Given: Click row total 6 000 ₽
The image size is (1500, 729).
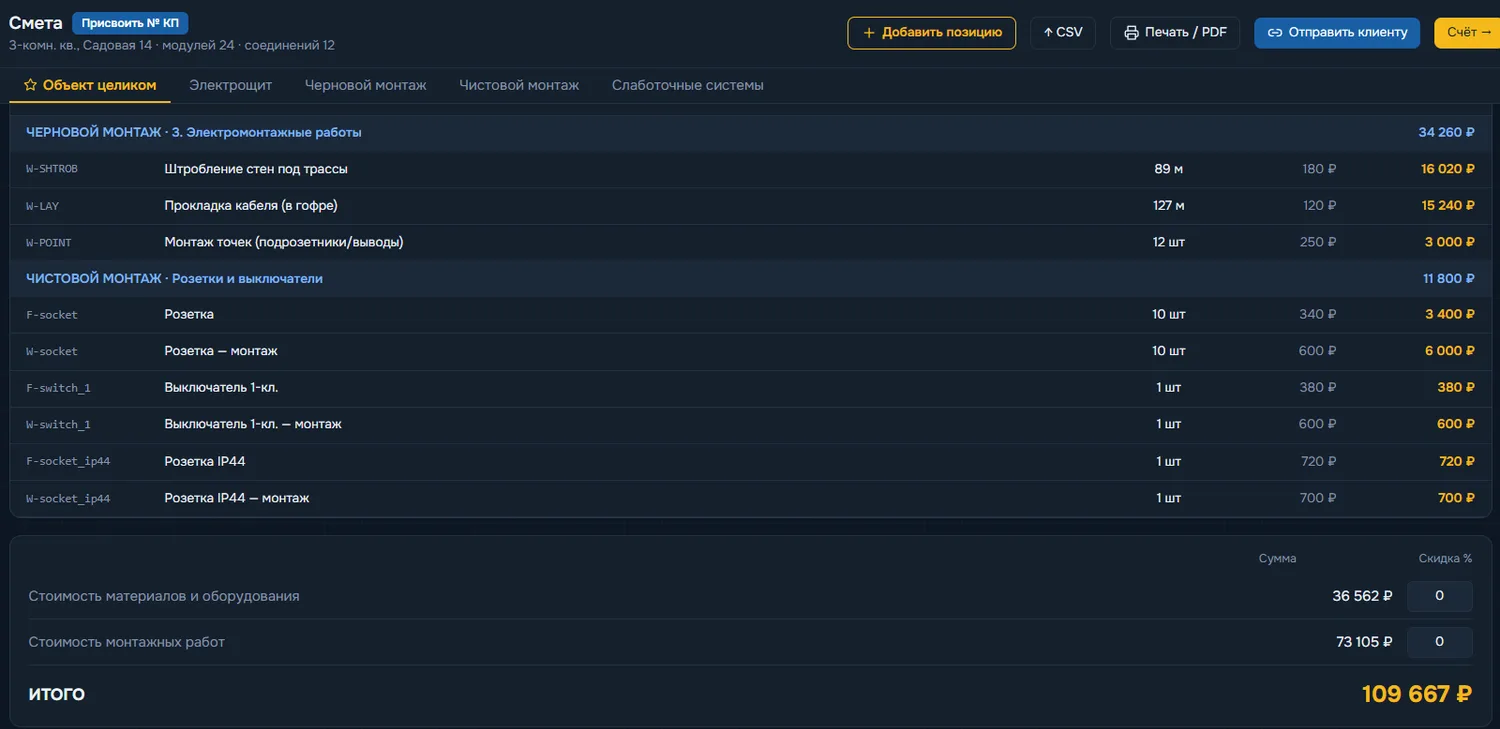Looking at the screenshot, I should tap(1450, 351).
